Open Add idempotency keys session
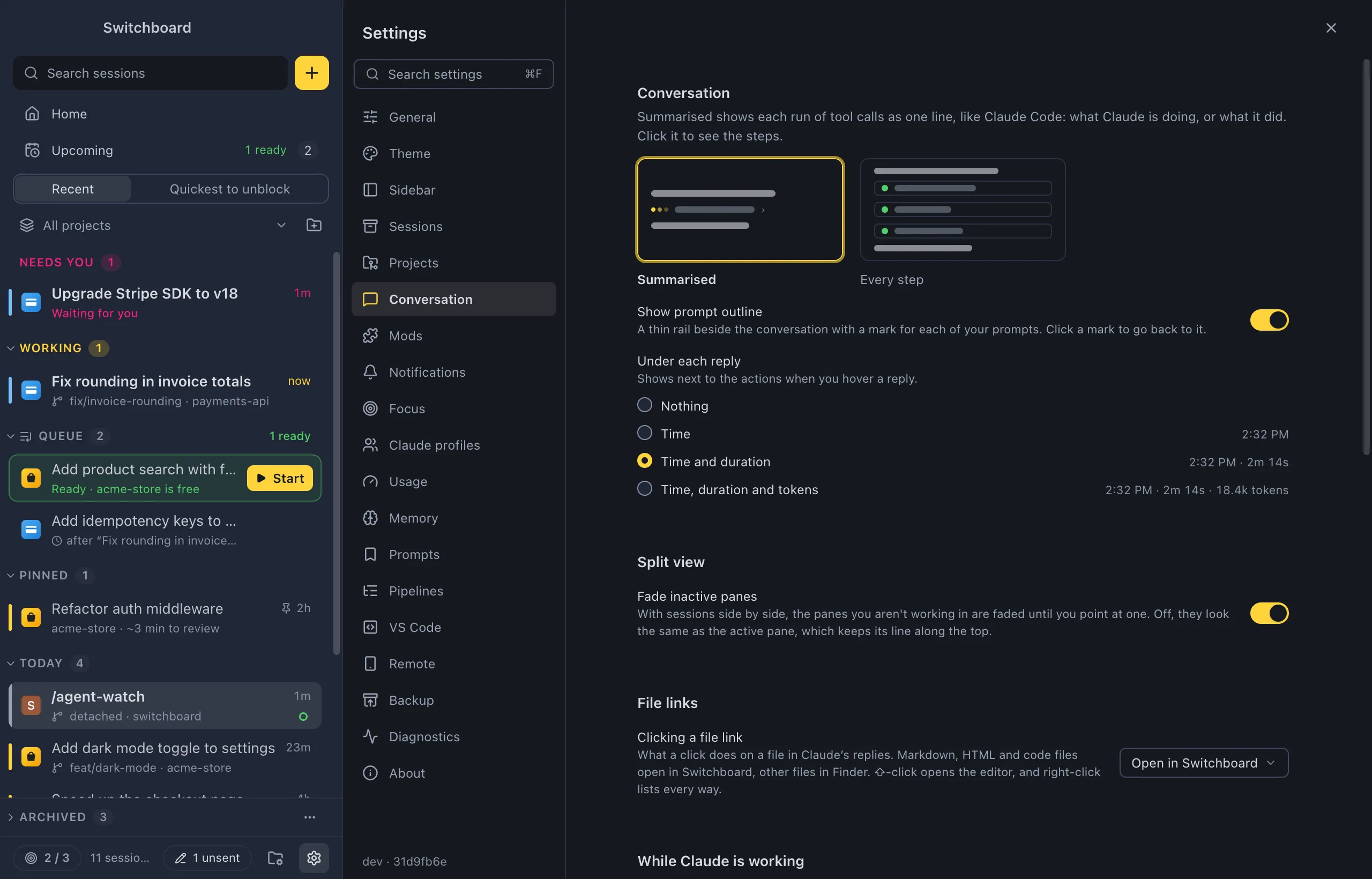Screen dimensions: 1372x879 (165, 530)
